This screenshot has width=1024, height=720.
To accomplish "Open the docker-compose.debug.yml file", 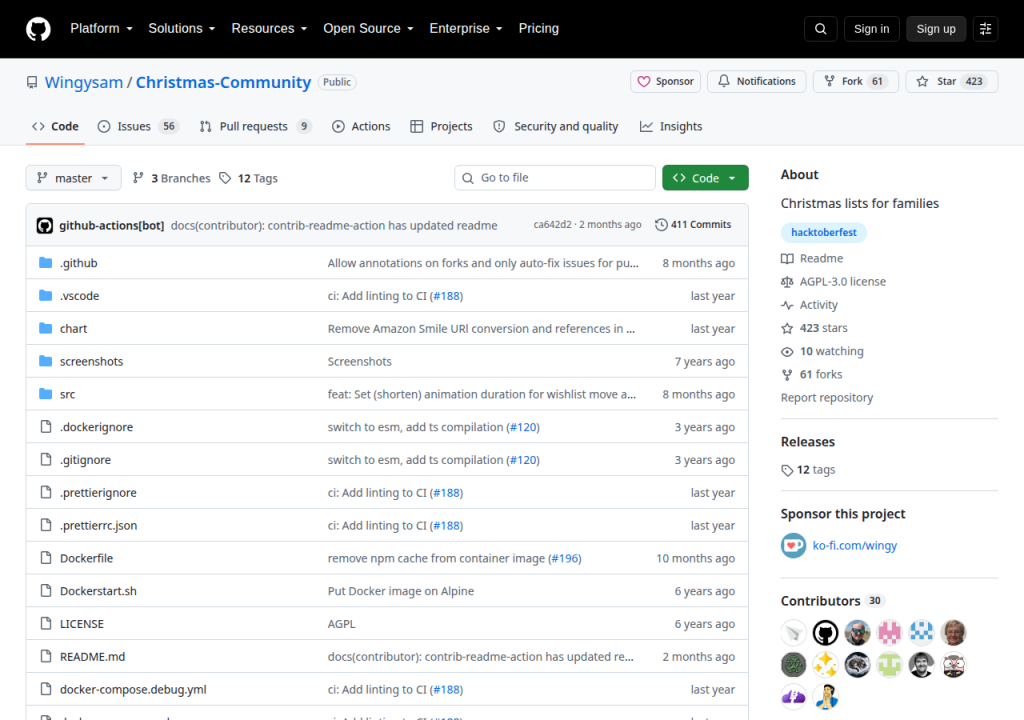I will (133, 689).
